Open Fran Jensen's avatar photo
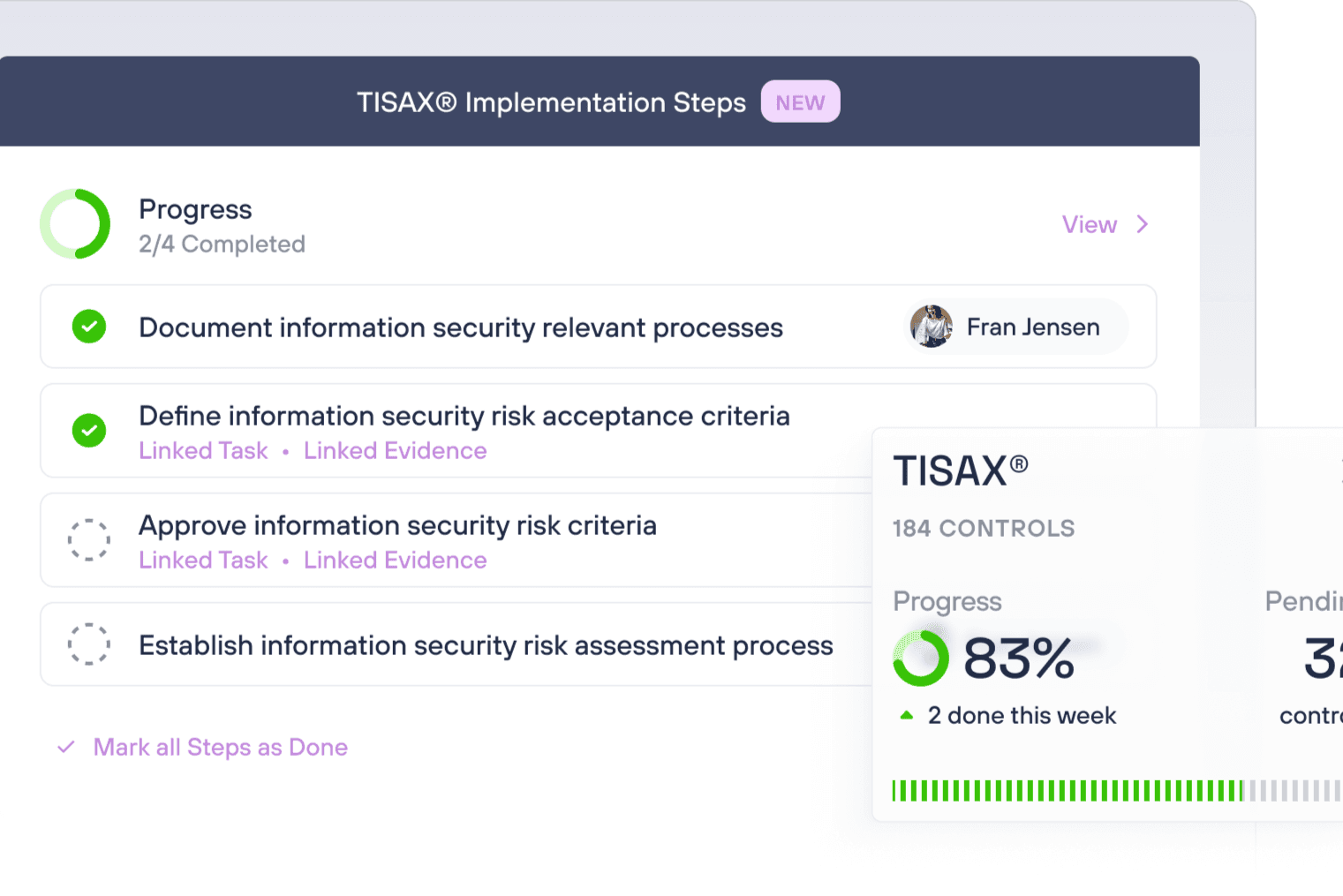The image size is (1343, 896). coord(932,327)
